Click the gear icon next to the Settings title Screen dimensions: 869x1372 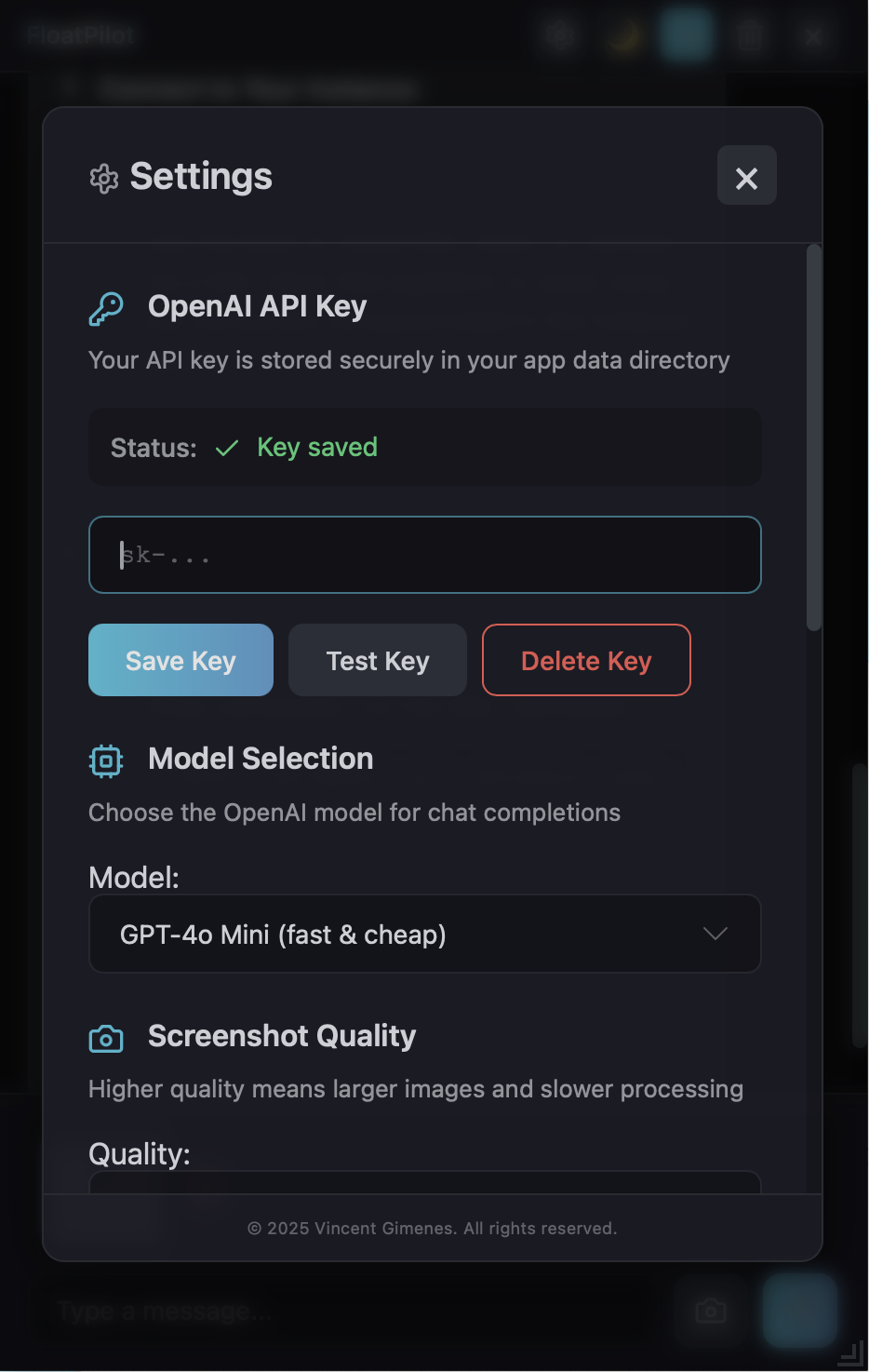click(104, 177)
